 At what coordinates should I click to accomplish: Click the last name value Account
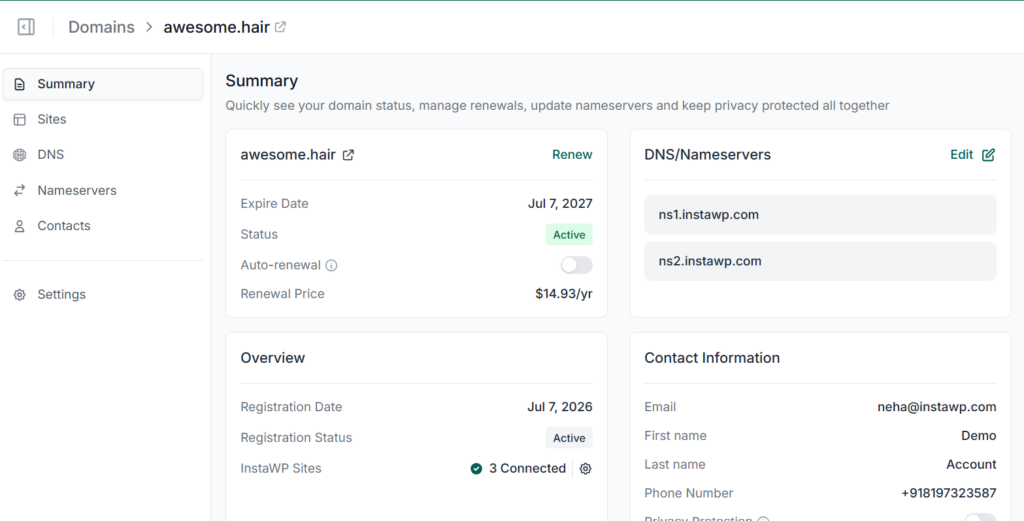[x=971, y=464]
